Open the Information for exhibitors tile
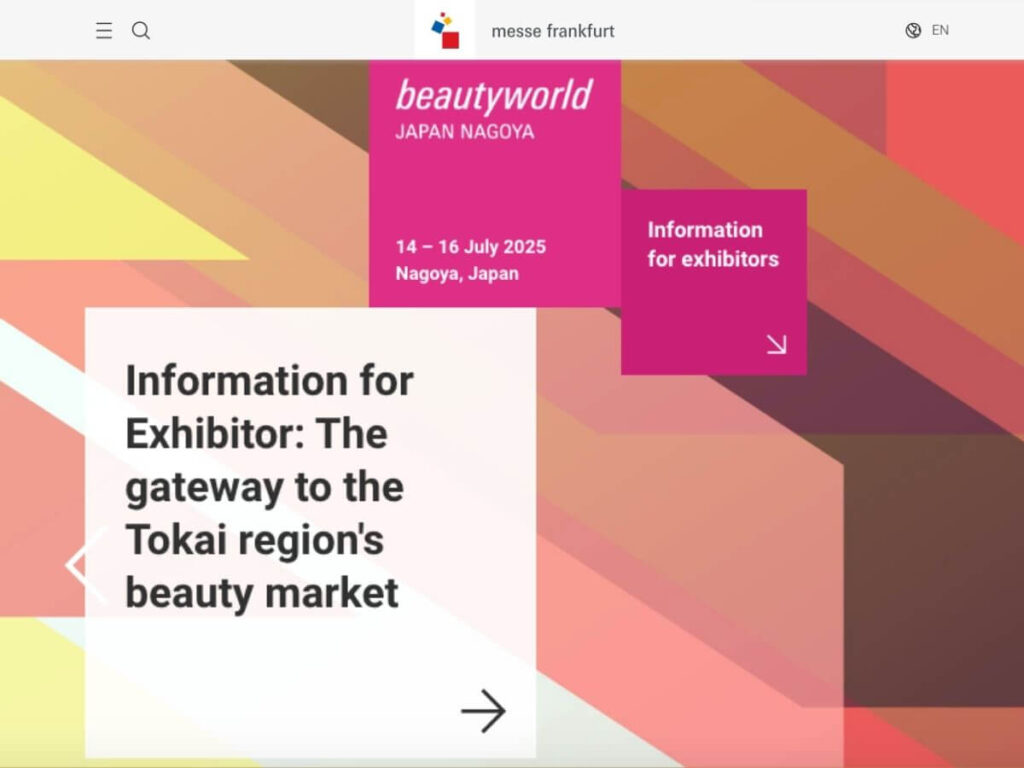 coord(714,282)
